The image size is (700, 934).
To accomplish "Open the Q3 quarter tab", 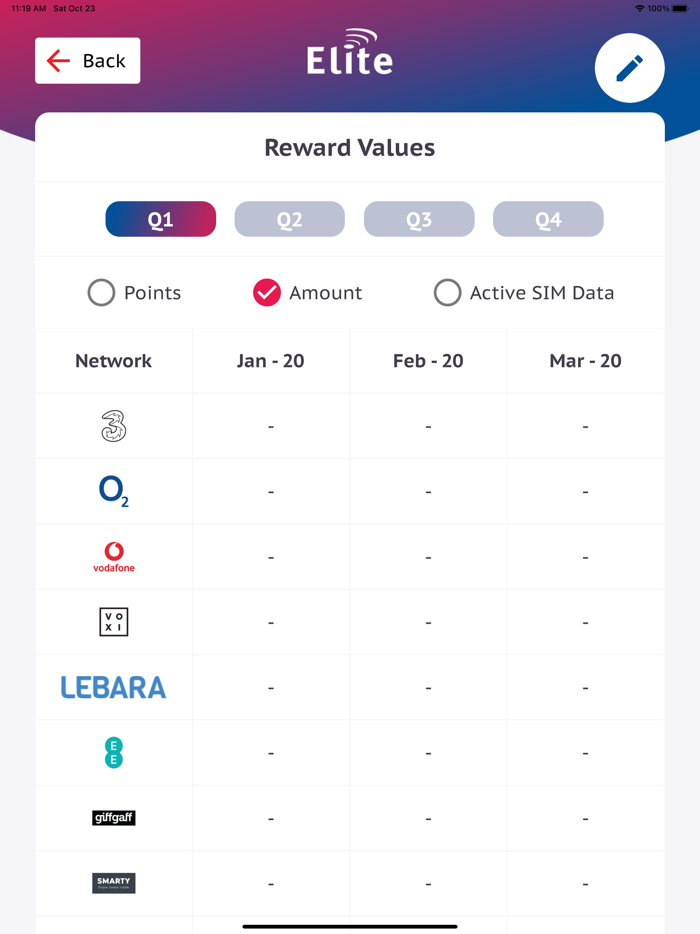I will (418, 218).
